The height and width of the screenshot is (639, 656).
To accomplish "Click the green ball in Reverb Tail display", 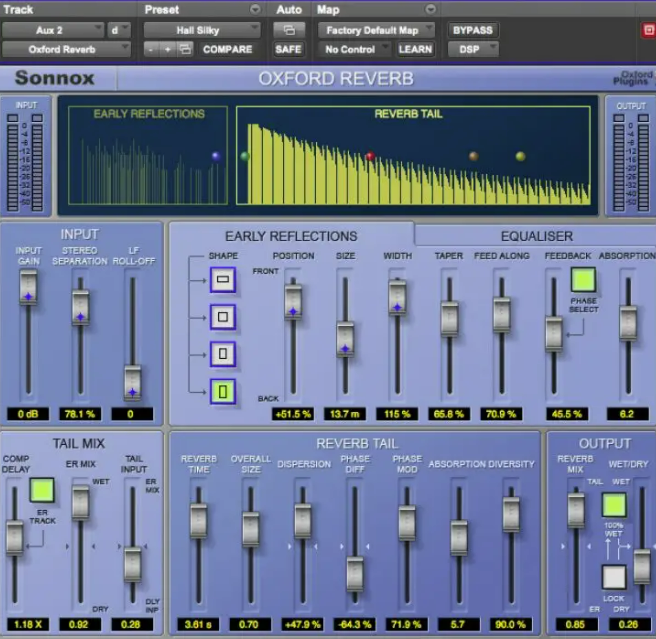I will (x=245, y=157).
